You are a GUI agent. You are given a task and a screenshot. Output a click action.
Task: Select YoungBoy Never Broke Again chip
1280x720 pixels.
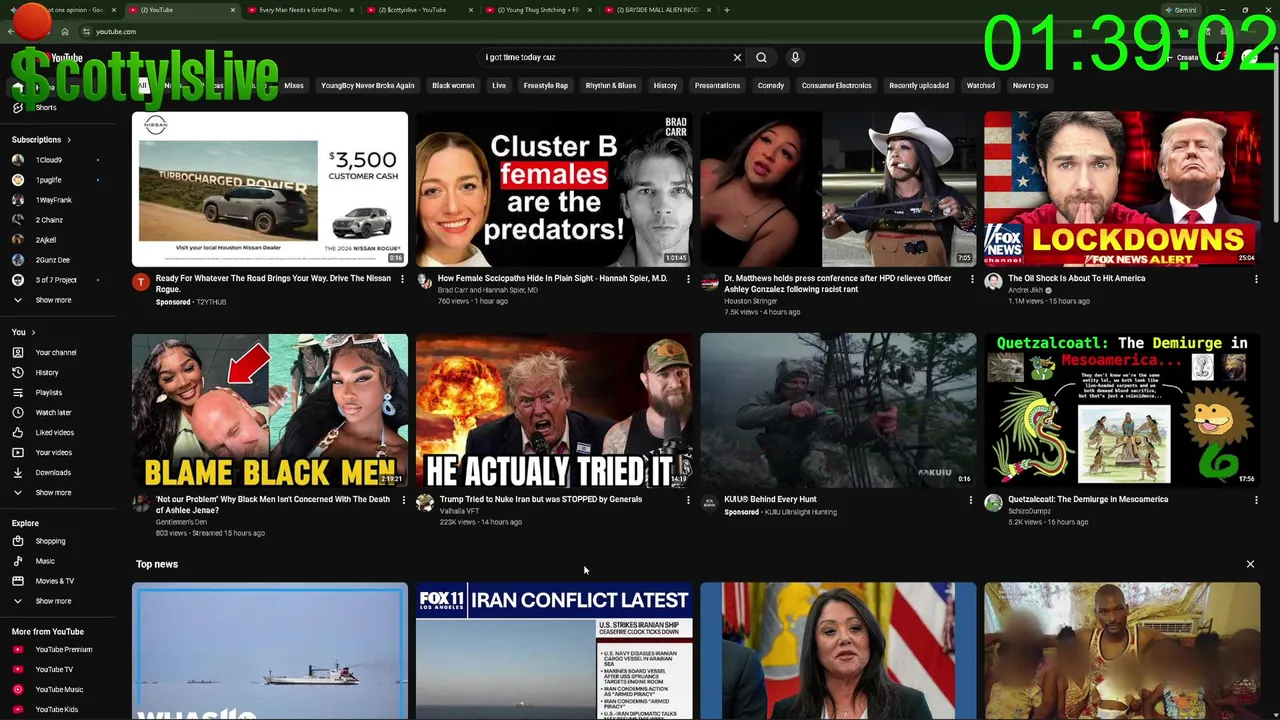(x=367, y=86)
